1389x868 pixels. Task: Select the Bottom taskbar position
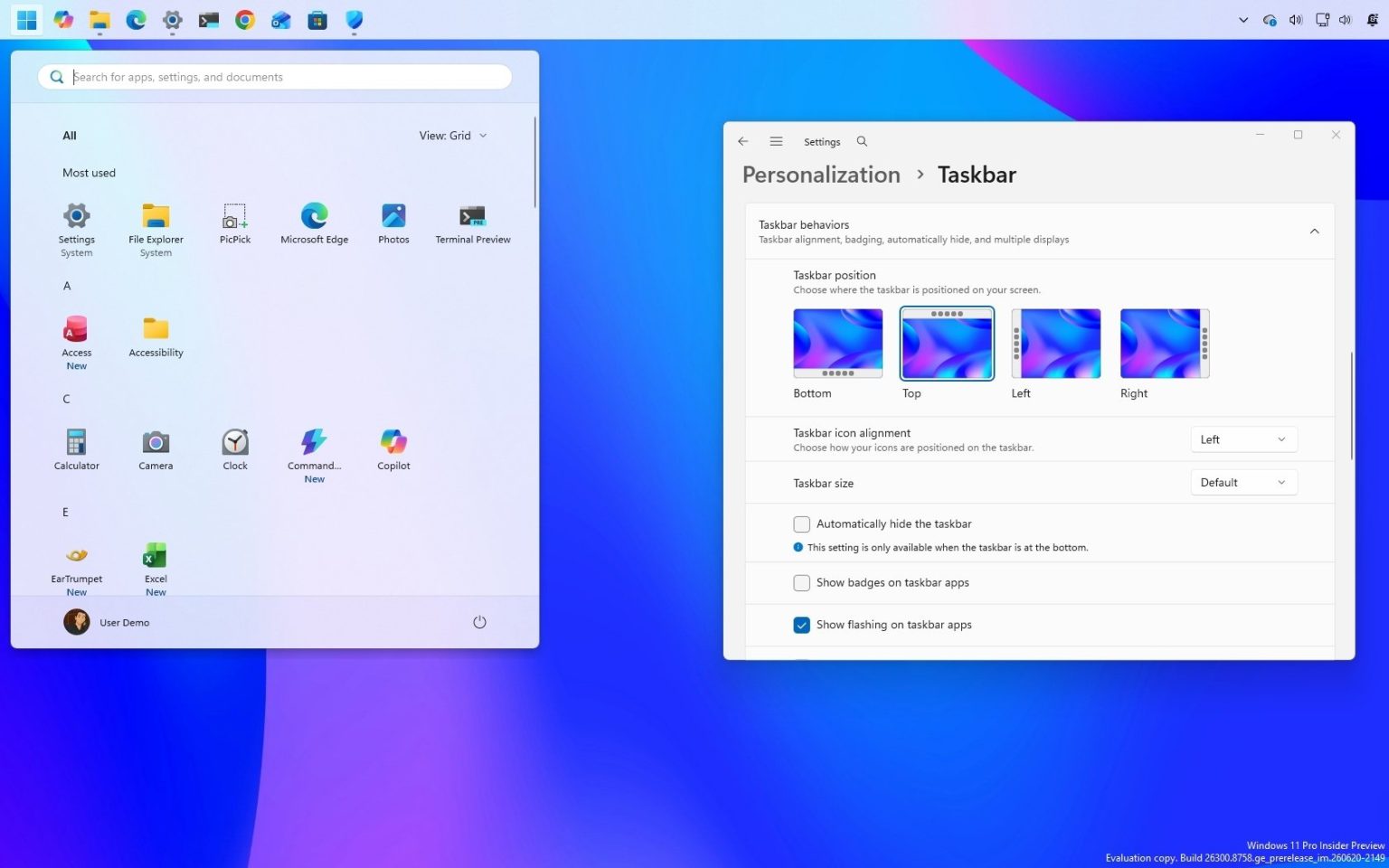point(837,344)
